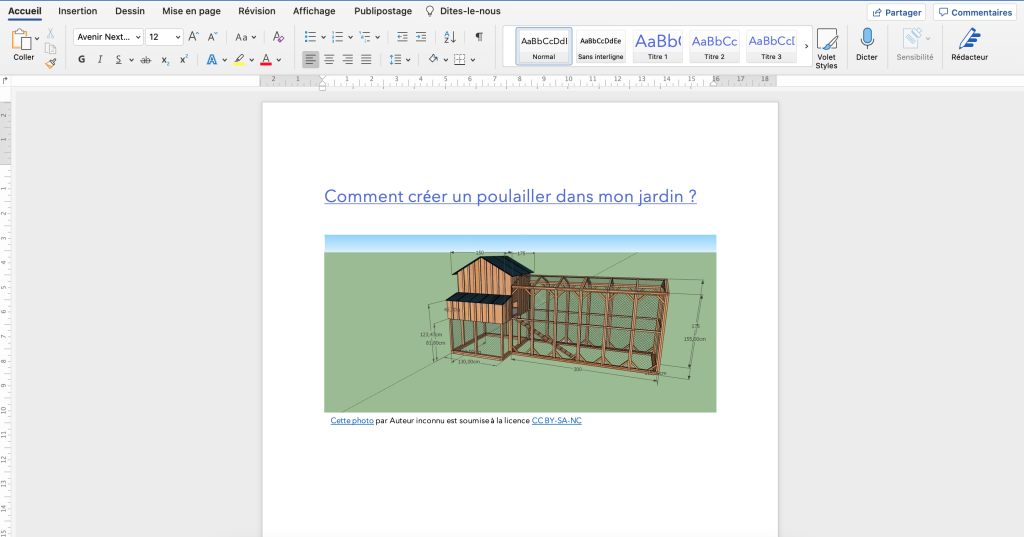Image resolution: width=1024 pixels, height=537 pixels.
Task: Follow the CC BY-SA-NC license link
Action: pyautogui.click(x=556, y=421)
